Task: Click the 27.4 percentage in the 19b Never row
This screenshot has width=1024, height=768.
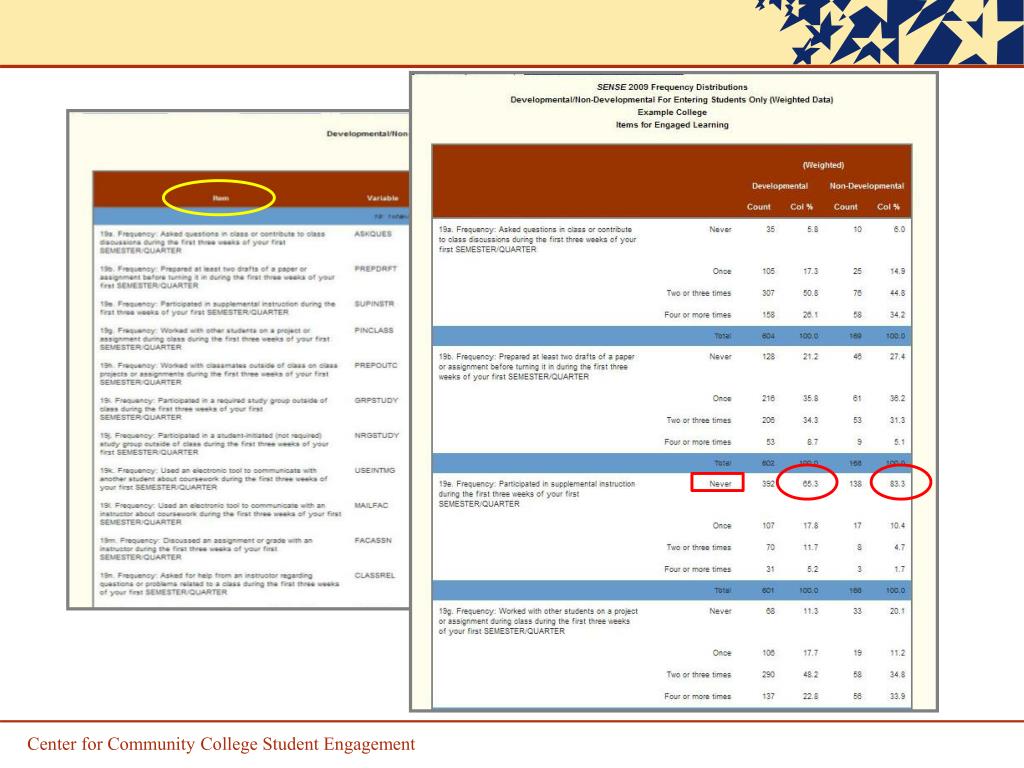Action: [x=897, y=357]
